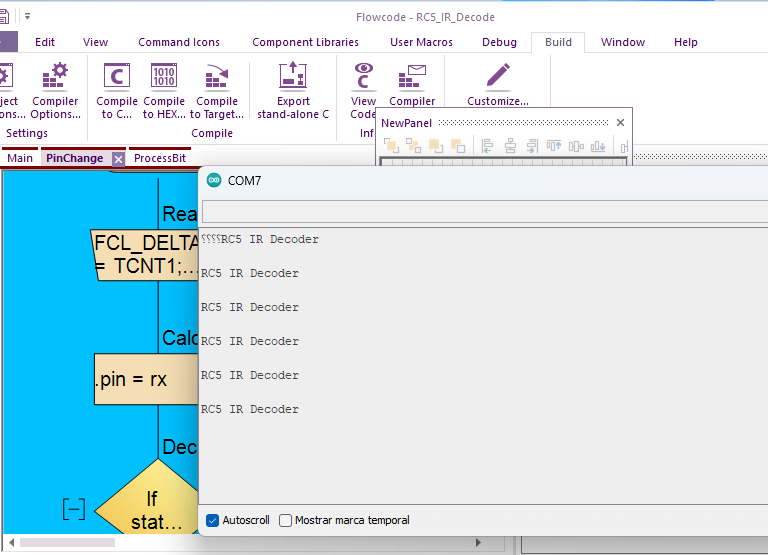Screen dimensions: 768x555
Task: Toggle the Autoscroll checkbox
Action: 213,520
